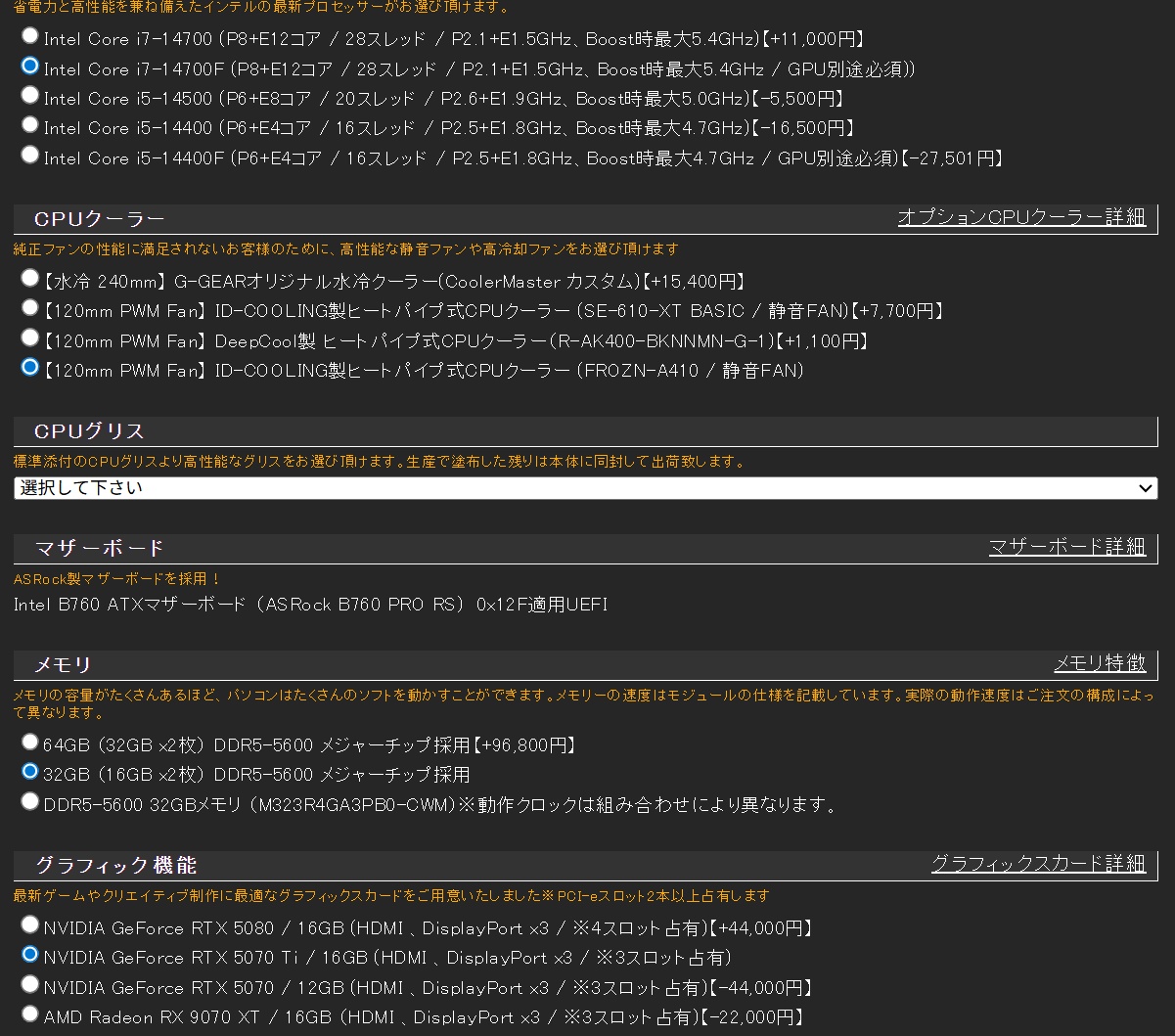Screen dimensions: 1175x1036
Task: Select AMD Radeon RX 9070 XT graphics option
Action: 29,1013
